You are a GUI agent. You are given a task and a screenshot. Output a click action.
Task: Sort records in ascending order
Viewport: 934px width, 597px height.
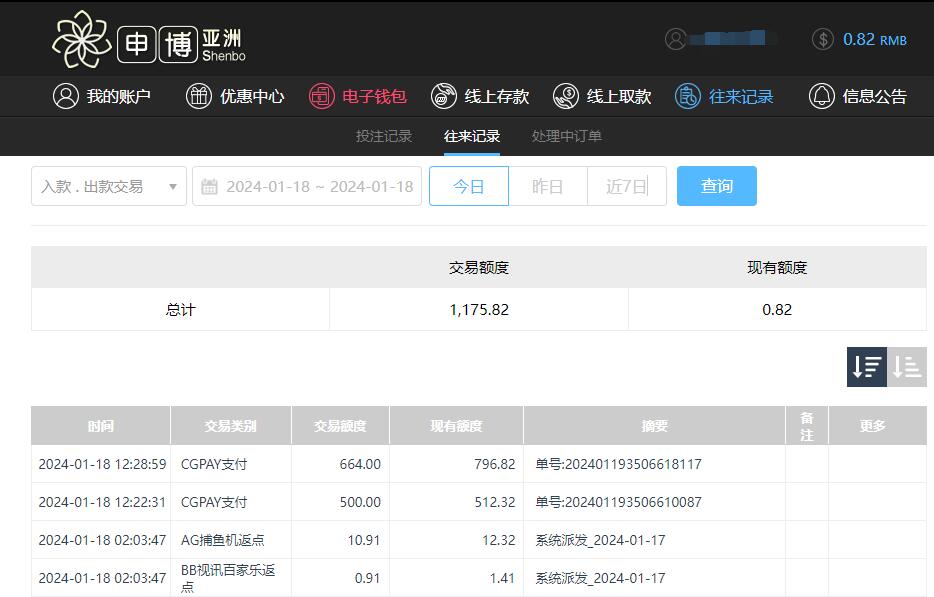point(907,367)
